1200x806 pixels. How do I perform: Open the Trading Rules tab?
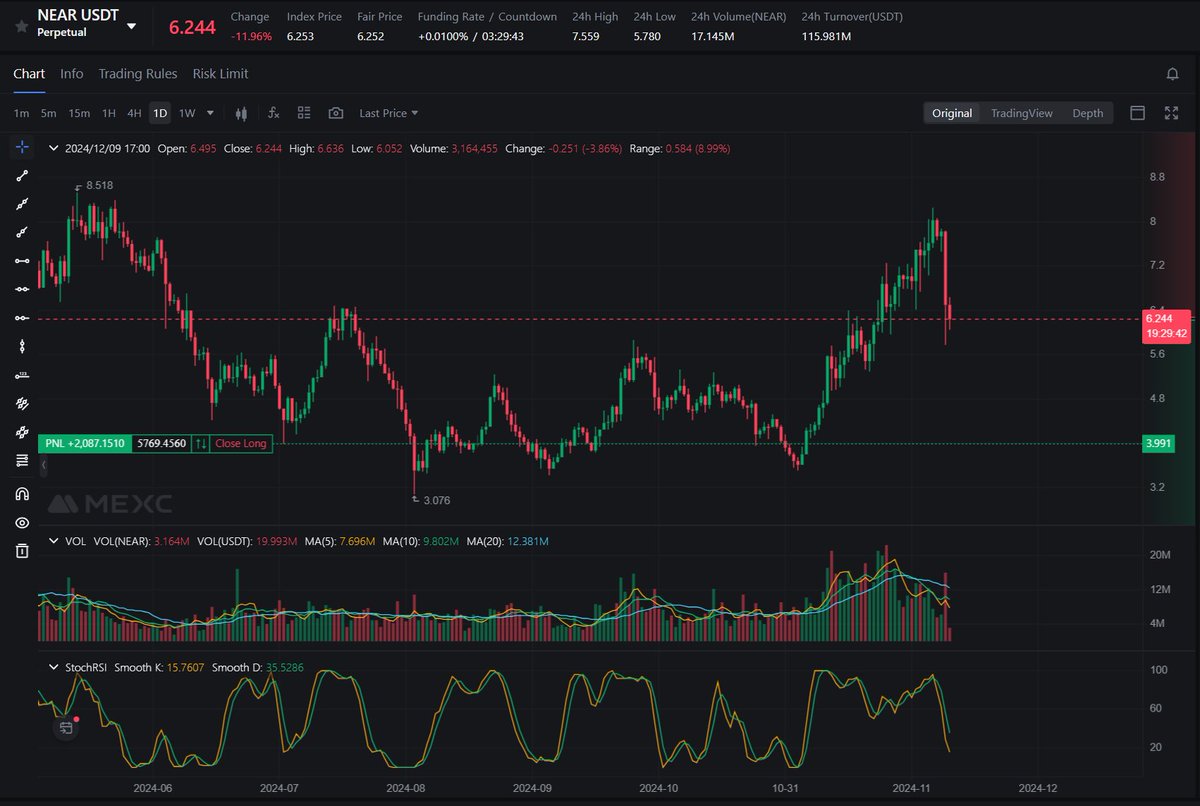click(x=138, y=74)
